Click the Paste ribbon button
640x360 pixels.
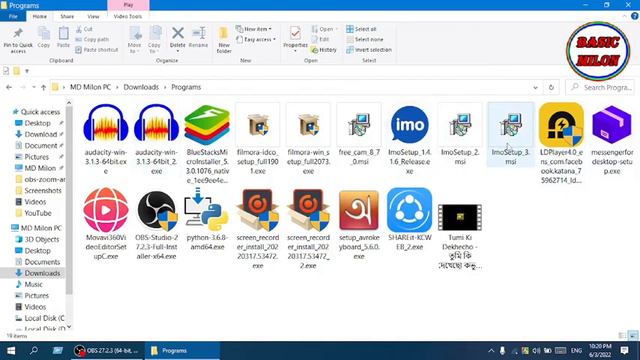tap(63, 38)
